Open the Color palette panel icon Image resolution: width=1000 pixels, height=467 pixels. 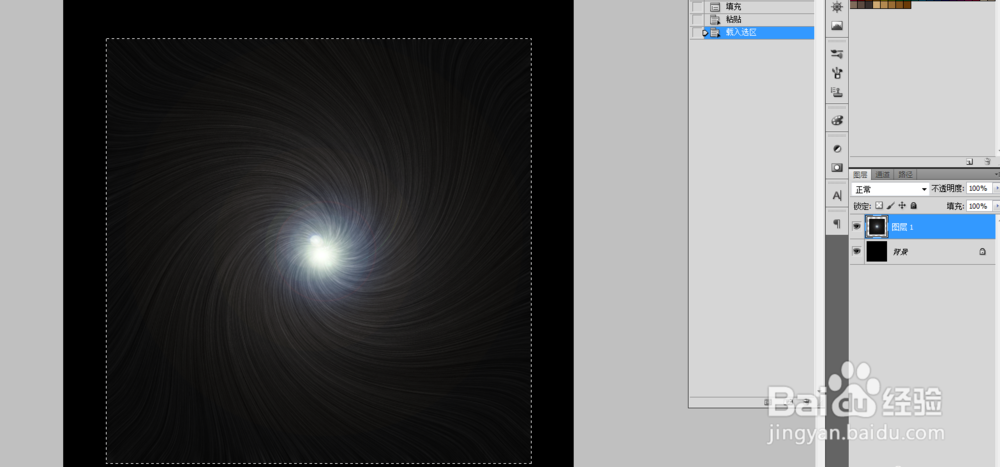click(837, 120)
